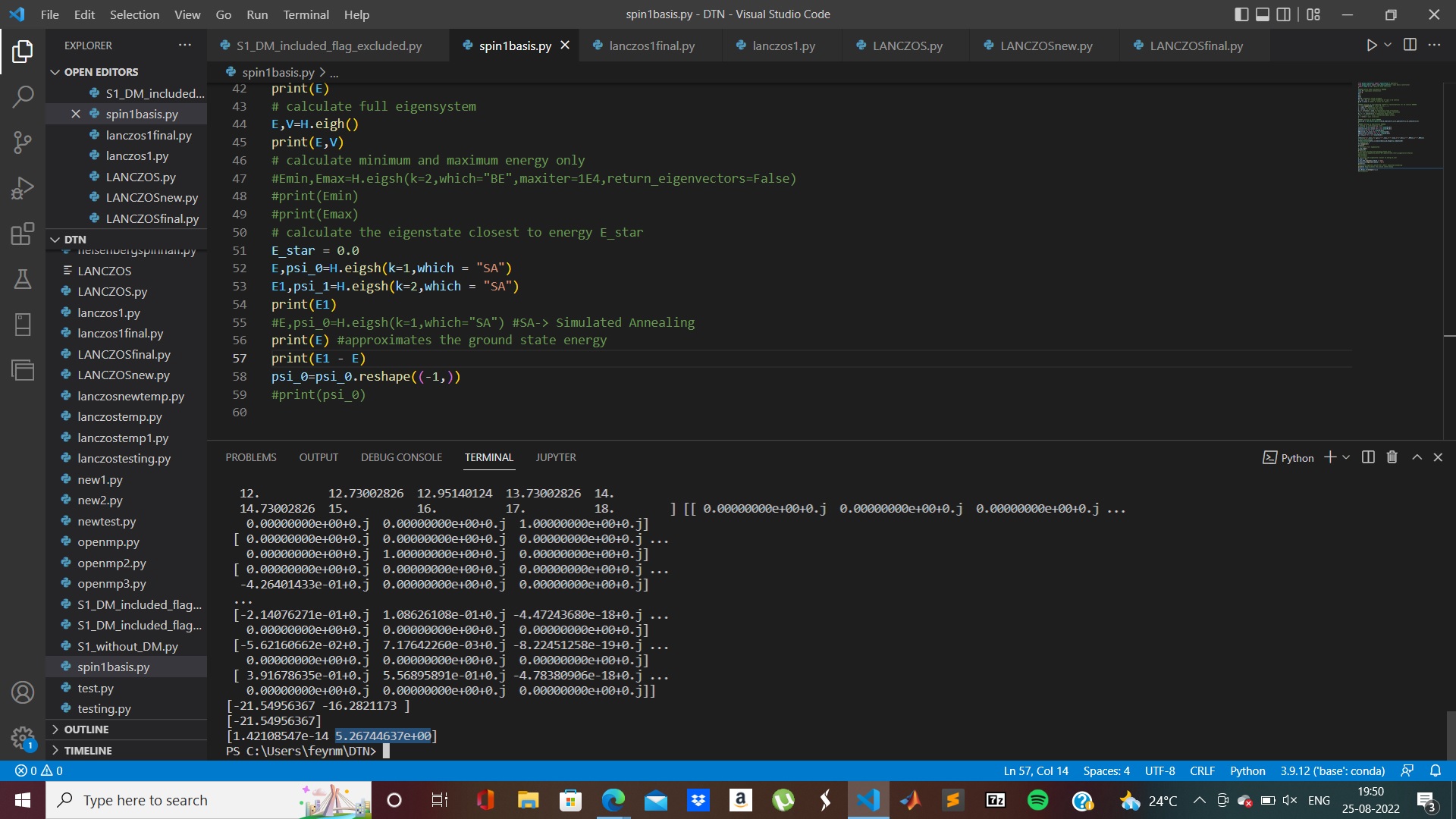Open the terminal profile launch dropdown
The height and width of the screenshot is (819, 1456).
point(1346,457)
